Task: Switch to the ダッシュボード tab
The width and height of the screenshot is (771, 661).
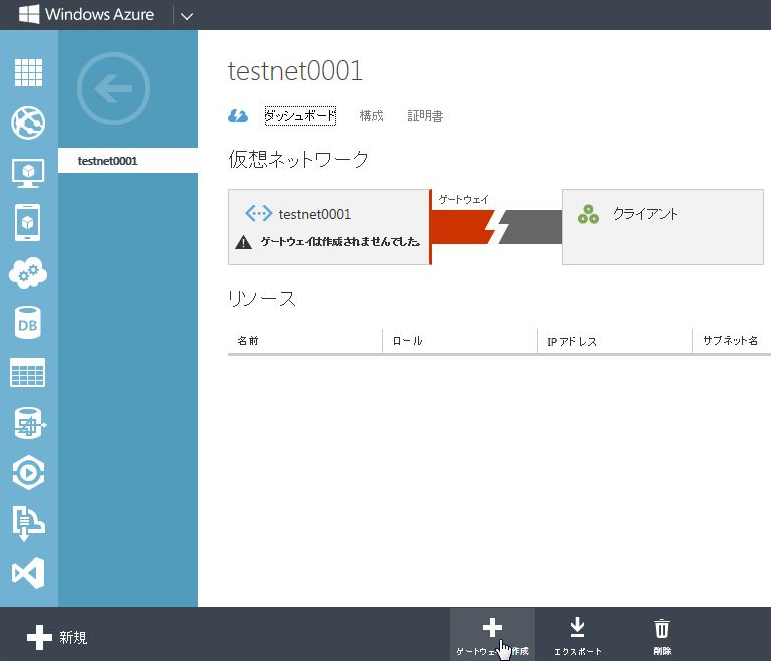Action: coord(300,116)
